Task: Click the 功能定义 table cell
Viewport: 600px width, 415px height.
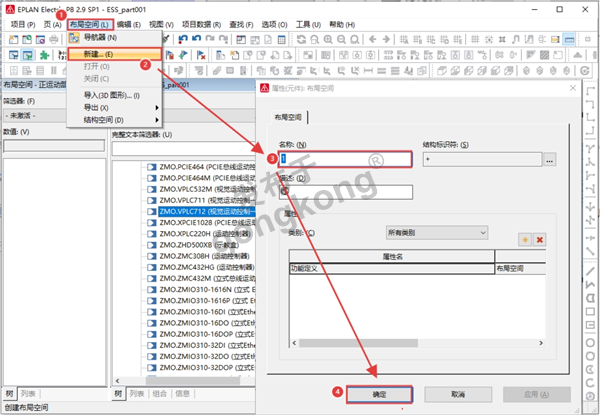Action: pos(391,269)
